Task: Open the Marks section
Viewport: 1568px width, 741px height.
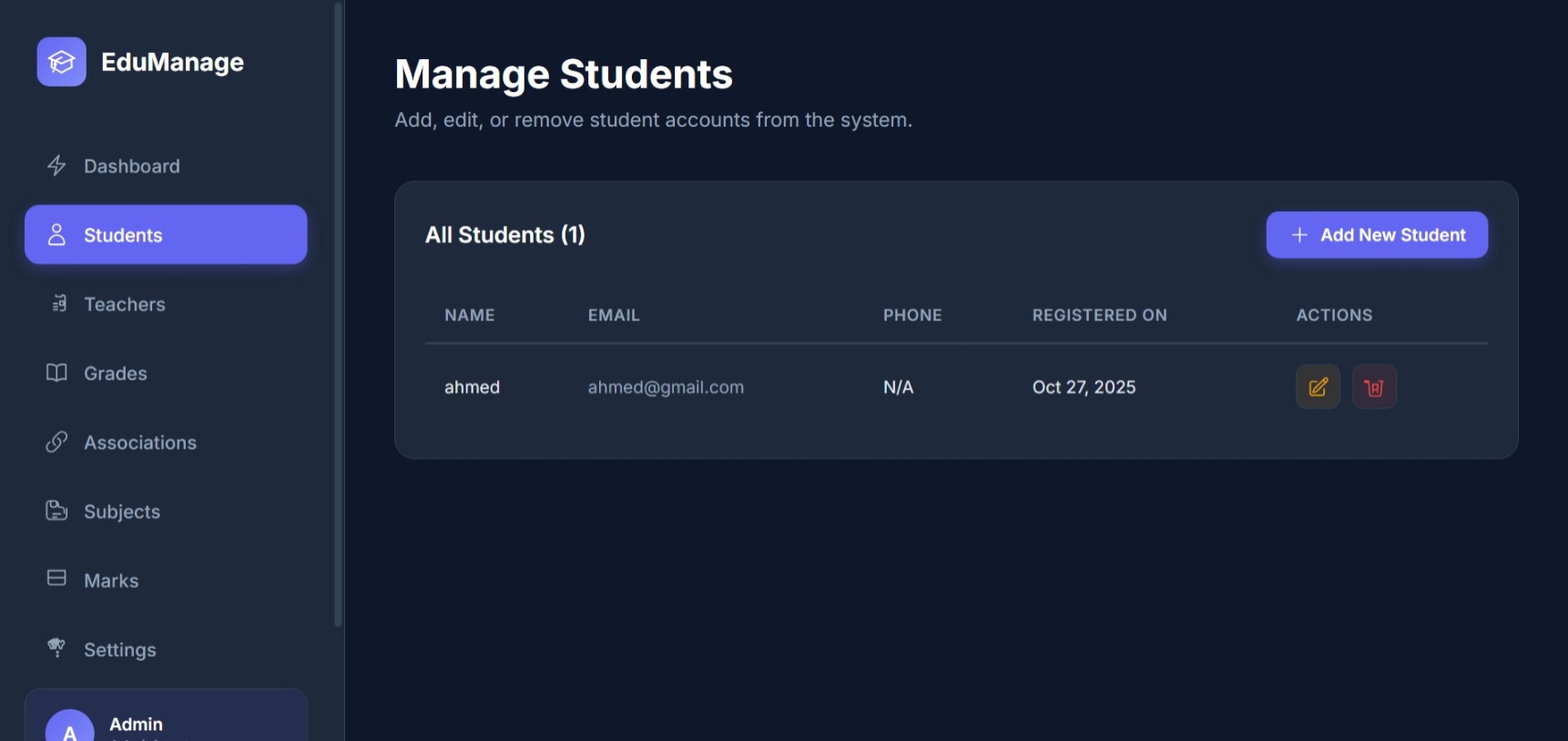Action: [111, 581]
